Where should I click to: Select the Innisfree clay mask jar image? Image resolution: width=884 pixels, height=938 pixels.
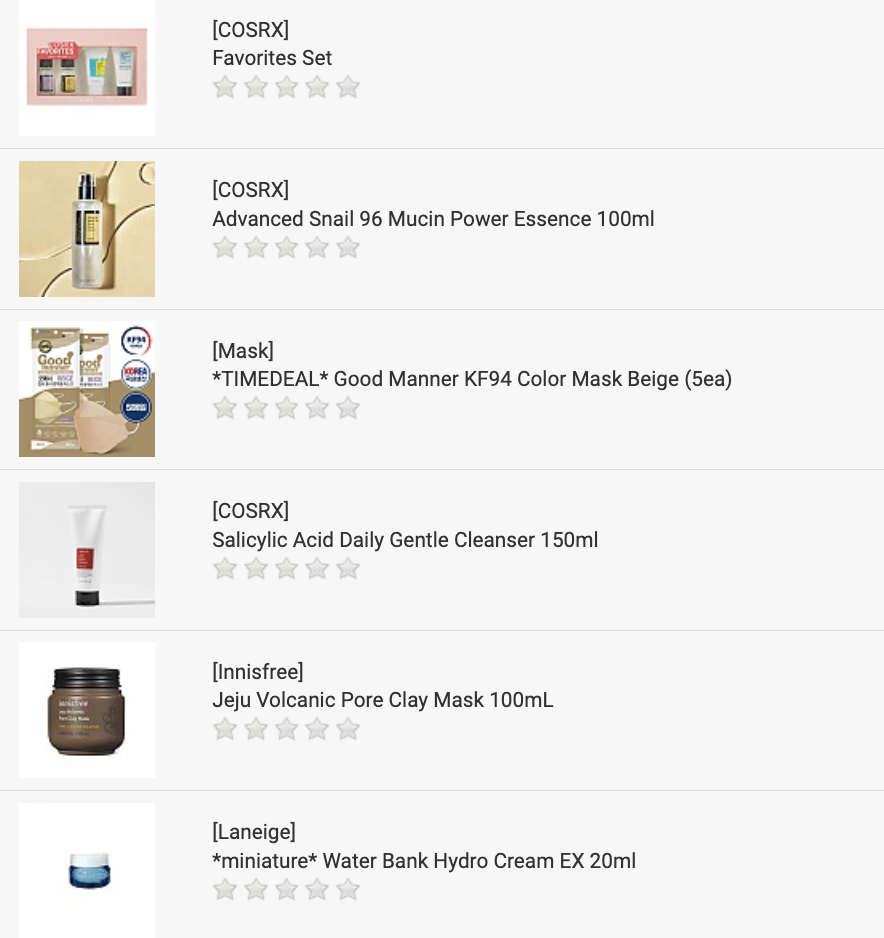click(x=87, y=710)
